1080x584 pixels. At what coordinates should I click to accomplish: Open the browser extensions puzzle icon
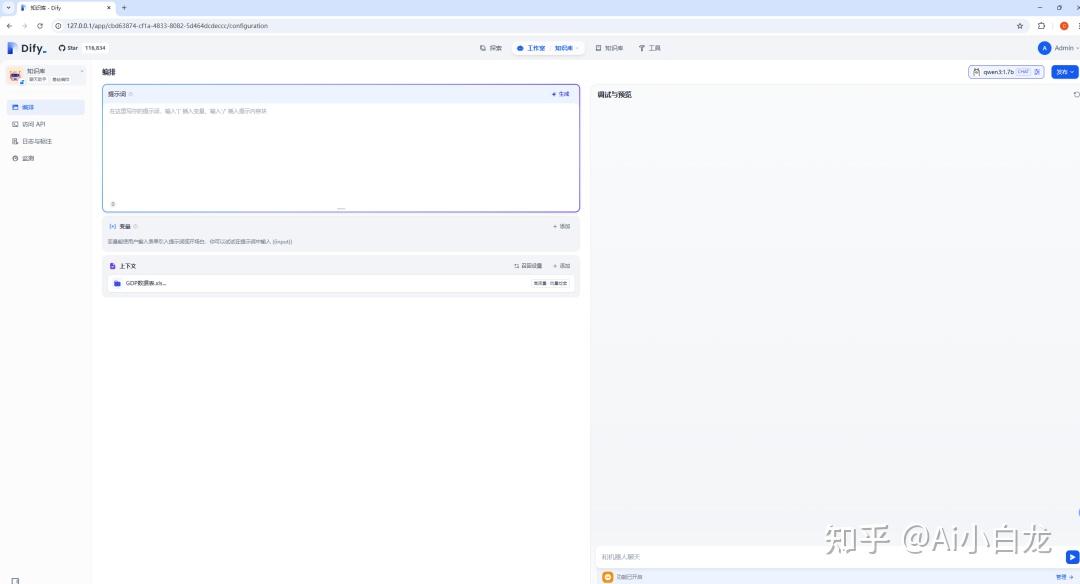click(x=1042, y=26)
